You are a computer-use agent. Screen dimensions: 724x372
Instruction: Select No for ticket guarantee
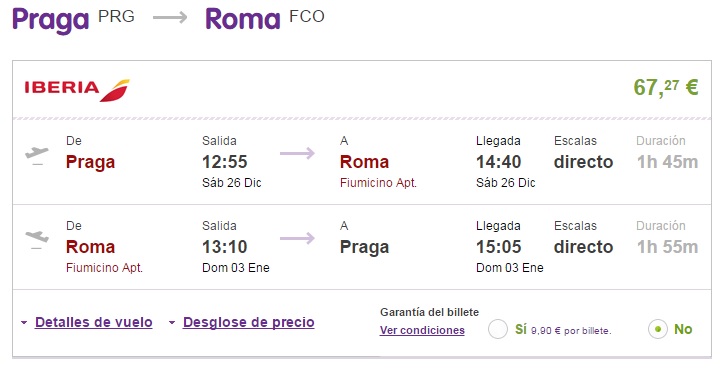(x=658, y=329)
